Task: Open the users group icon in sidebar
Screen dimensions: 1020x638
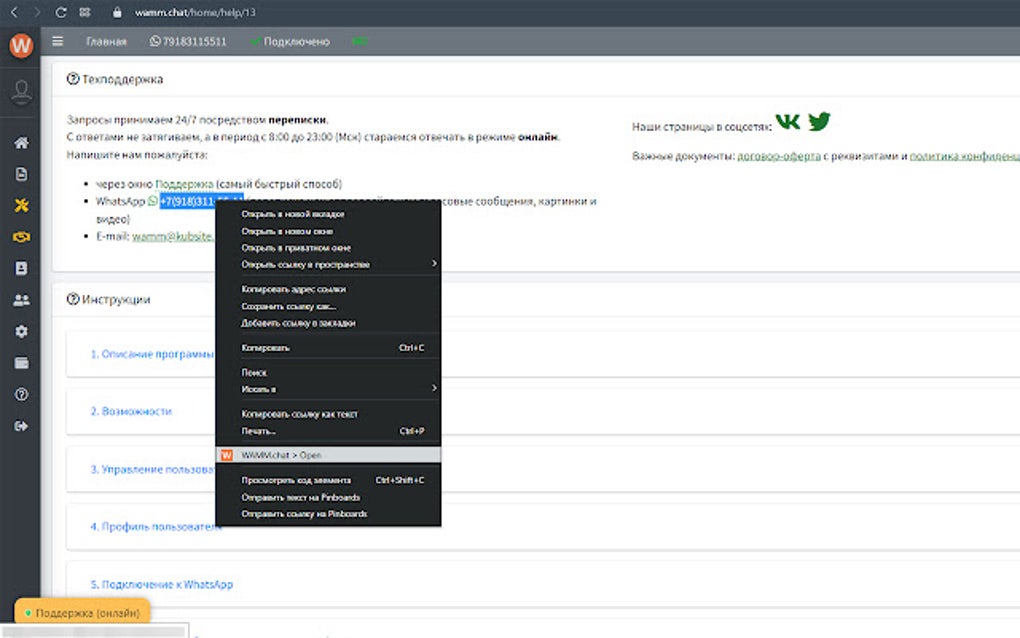Action: click(21, 300)
